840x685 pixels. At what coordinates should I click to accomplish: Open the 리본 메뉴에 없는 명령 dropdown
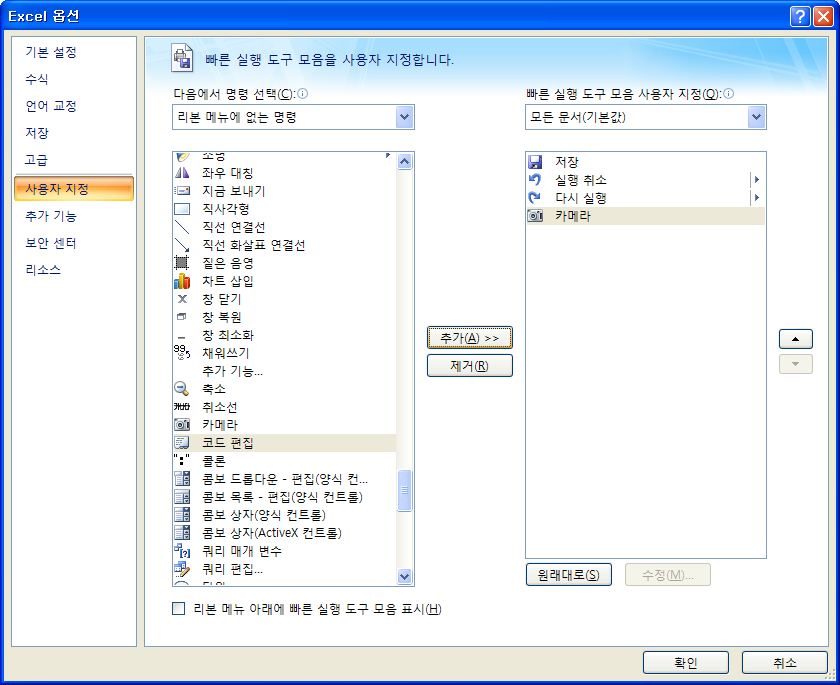pyautogui.click(x=404, y=117)
